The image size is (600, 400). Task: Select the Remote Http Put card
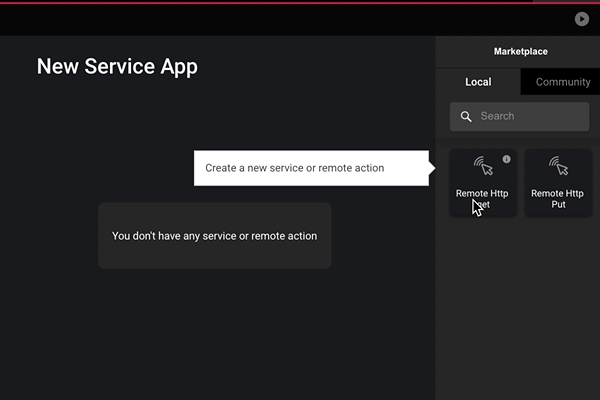pos(558,183)
